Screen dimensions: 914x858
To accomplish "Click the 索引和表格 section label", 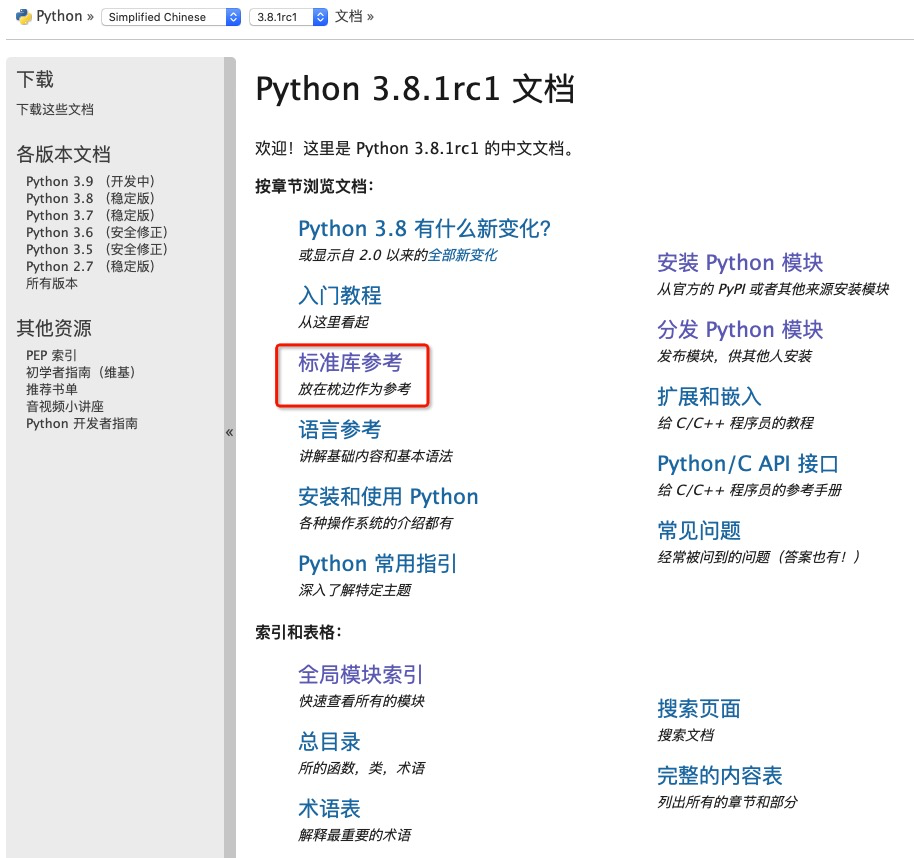I will tap(298, 632).
